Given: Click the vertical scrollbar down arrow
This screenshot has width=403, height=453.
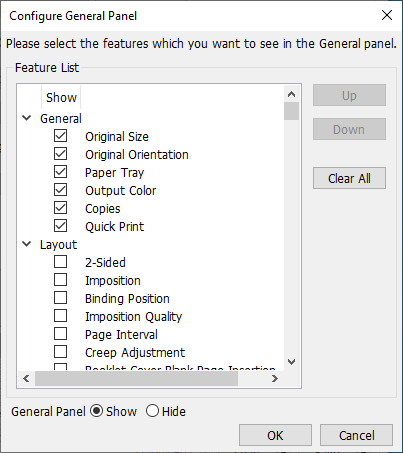Looking at the screenshot, I should [292, 362].
